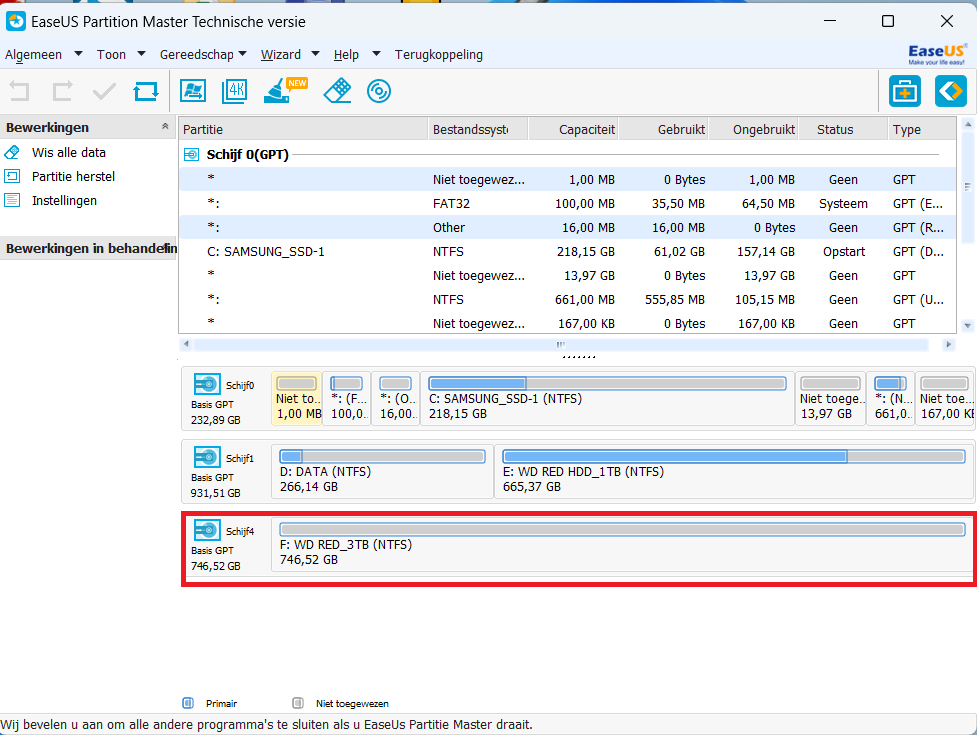This screenshot has width=977, height=735.
Task: Click the Bewerkingen in behandeling panel header
Action: pyautogui.click(x=88, y=249)
